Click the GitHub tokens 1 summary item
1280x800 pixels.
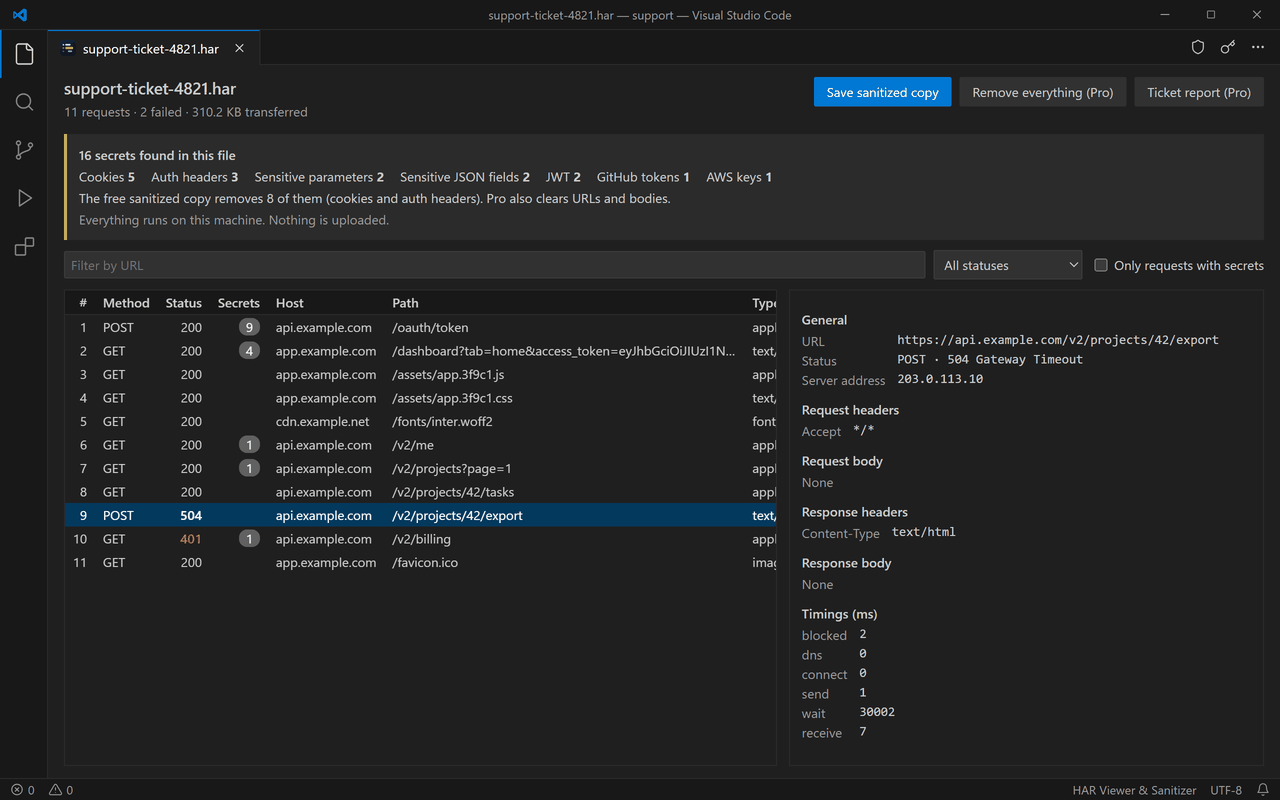pos(643,177)
